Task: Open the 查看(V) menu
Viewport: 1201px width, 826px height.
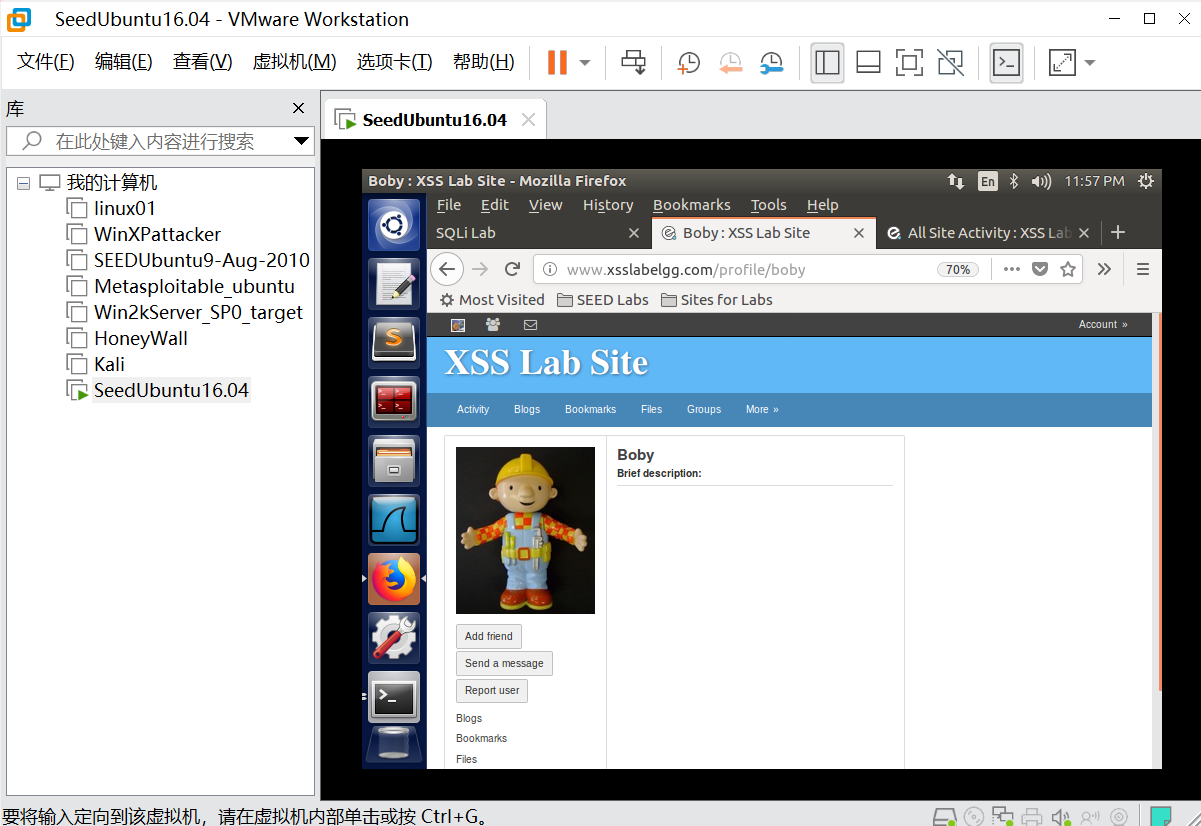Action: (202, 62)
